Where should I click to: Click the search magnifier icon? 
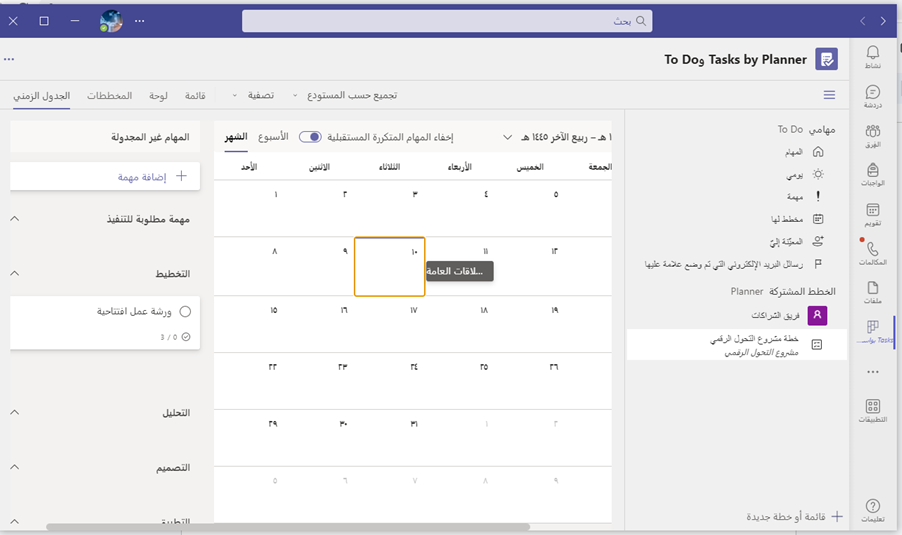(641, 21)
